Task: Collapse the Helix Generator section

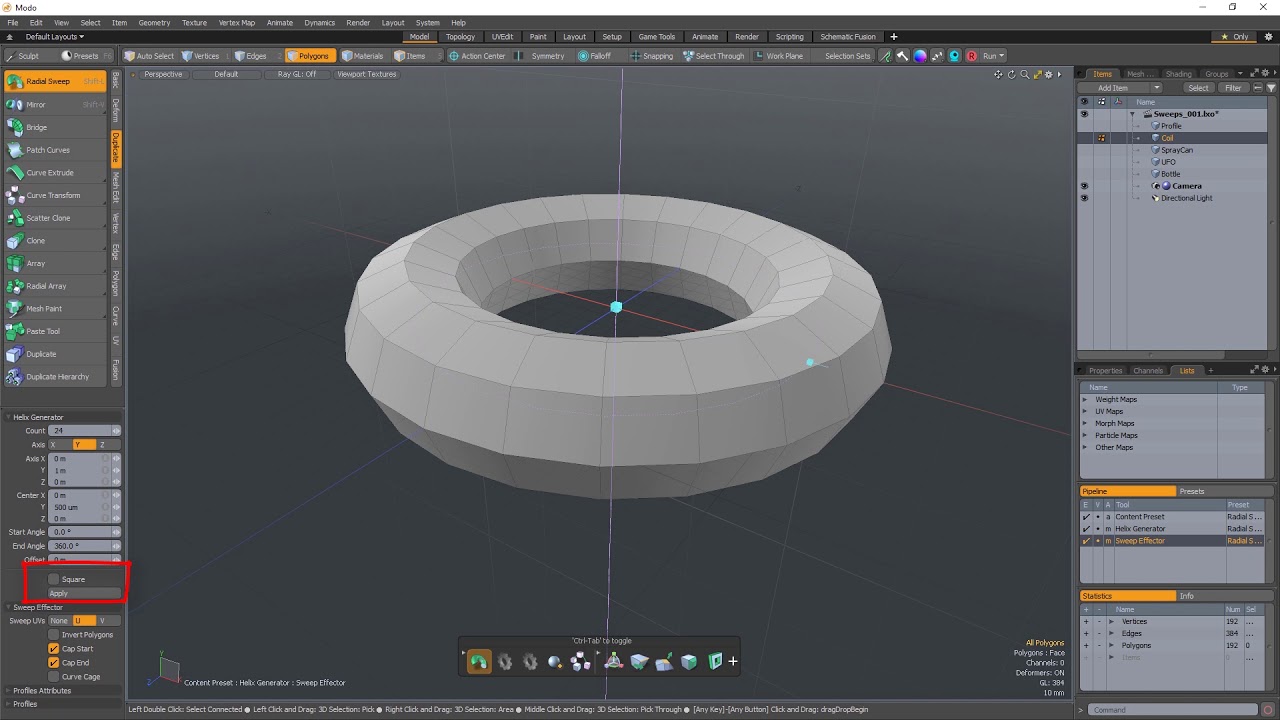Action: pyautogui.click(x=8, y=417)
